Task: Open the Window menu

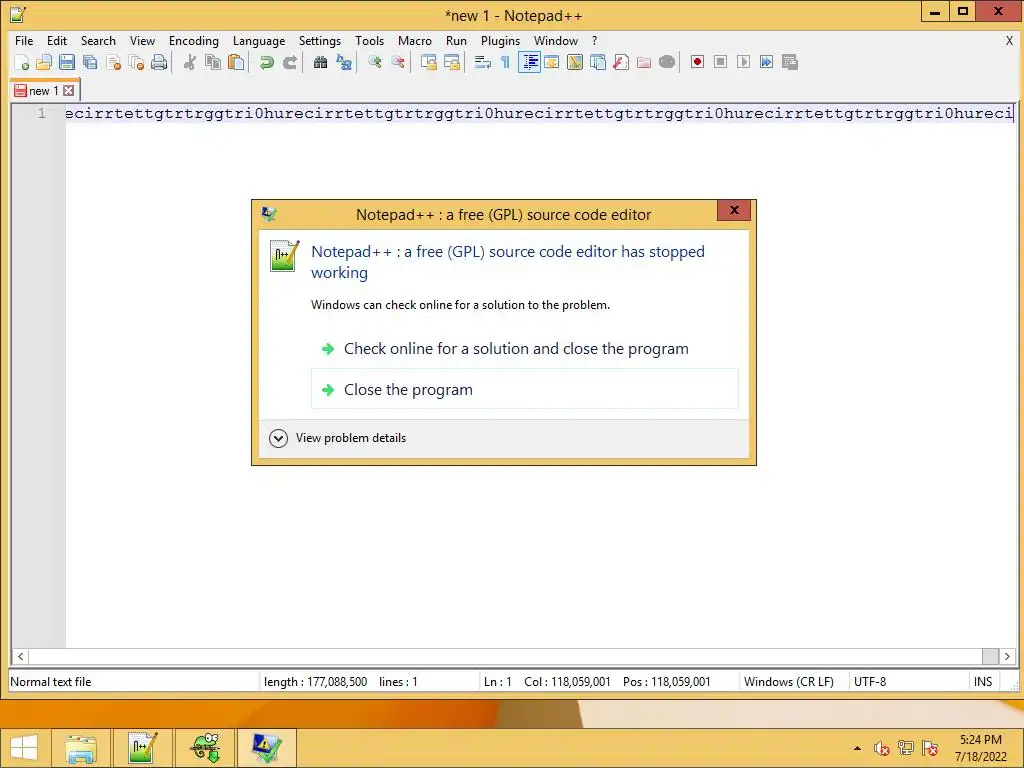Action: [556, 40]
